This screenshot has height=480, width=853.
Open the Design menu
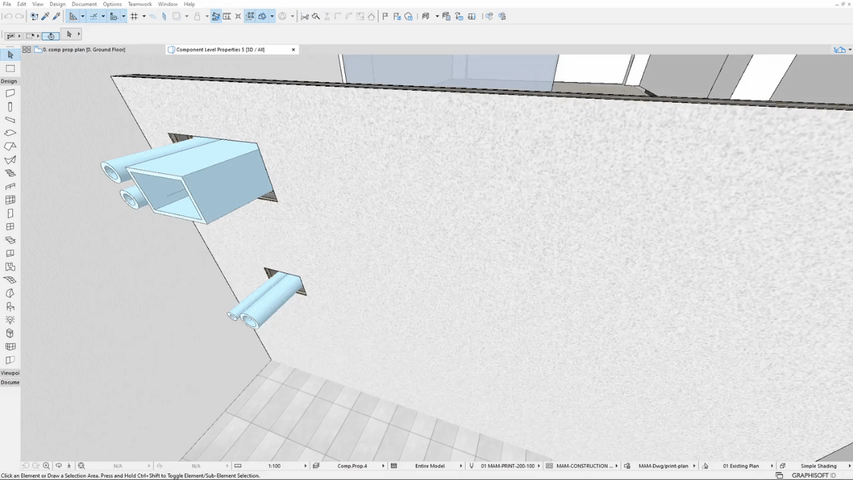[x=58, y=4]
